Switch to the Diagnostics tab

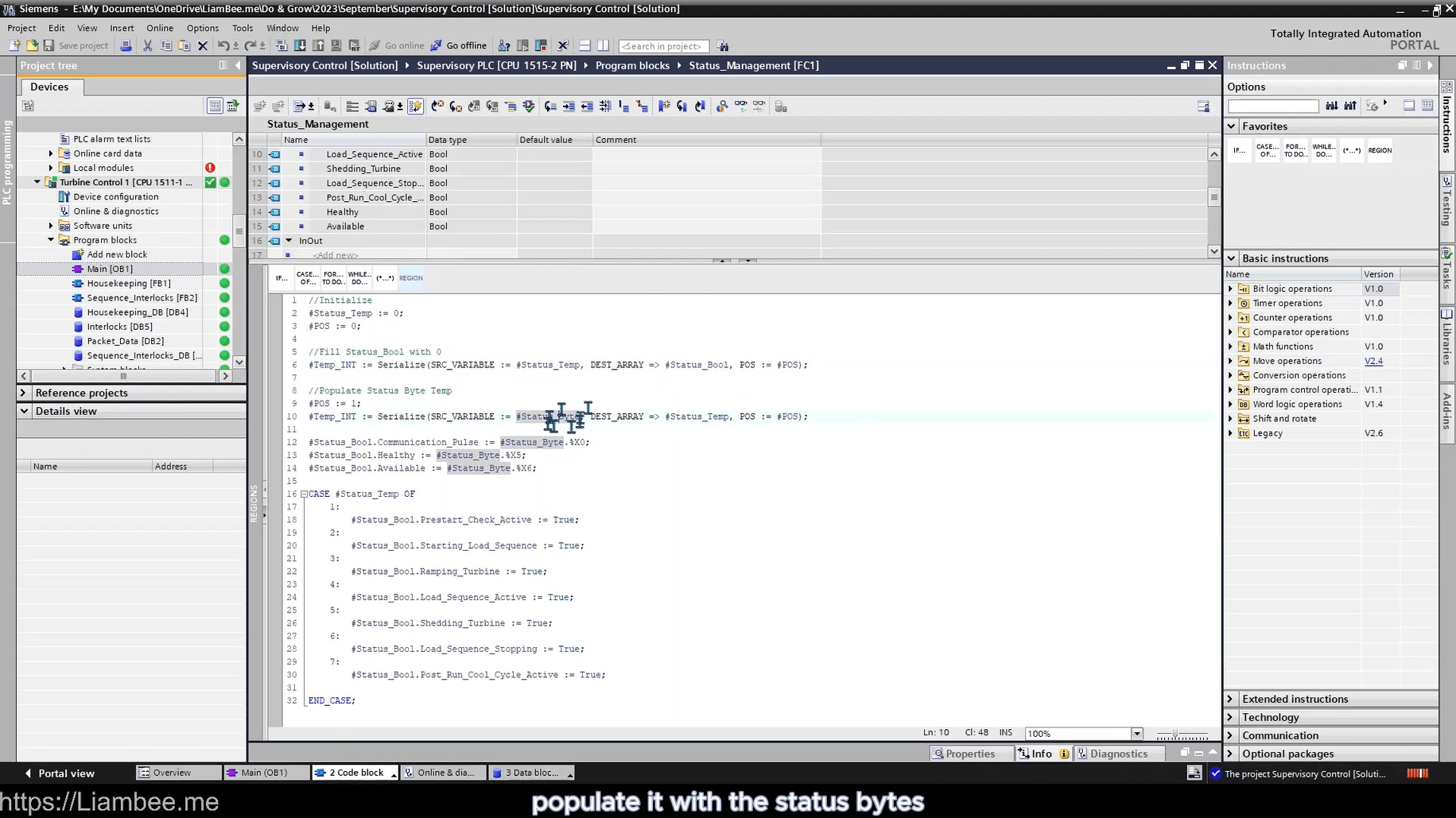1112,754
